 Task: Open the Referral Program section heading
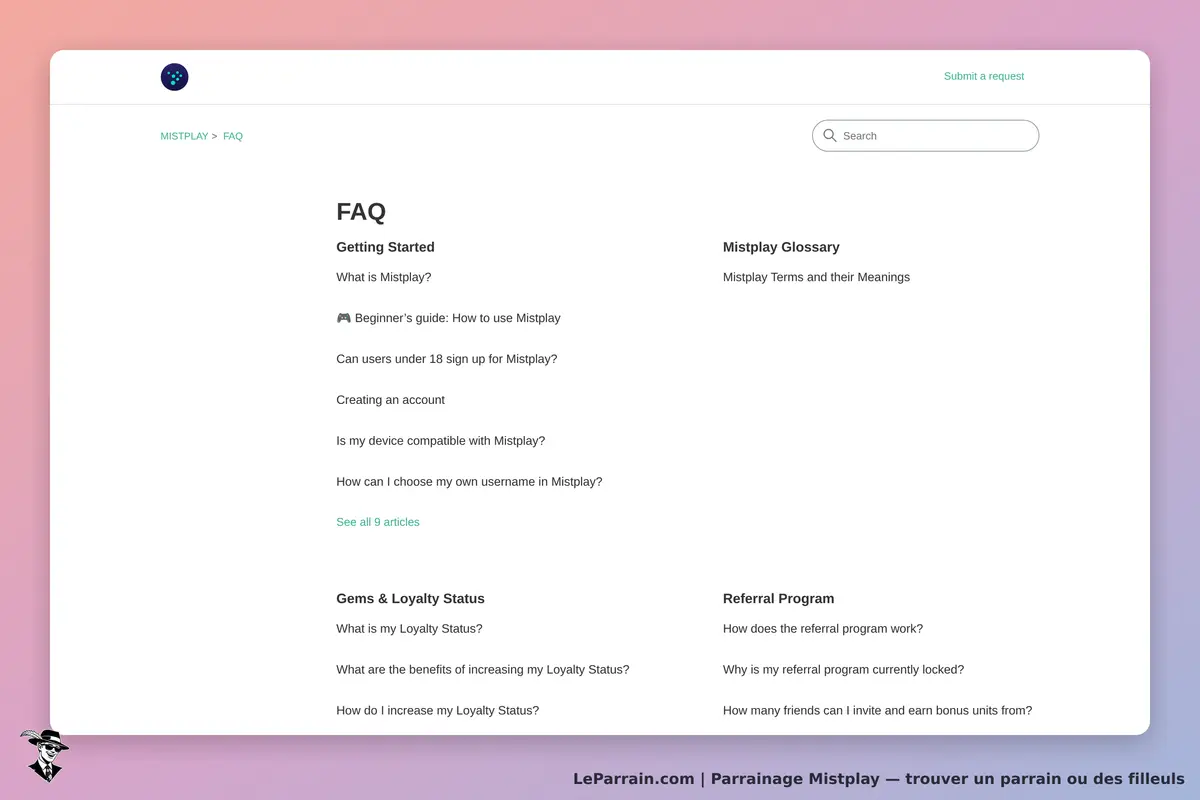tap(778, 598)
